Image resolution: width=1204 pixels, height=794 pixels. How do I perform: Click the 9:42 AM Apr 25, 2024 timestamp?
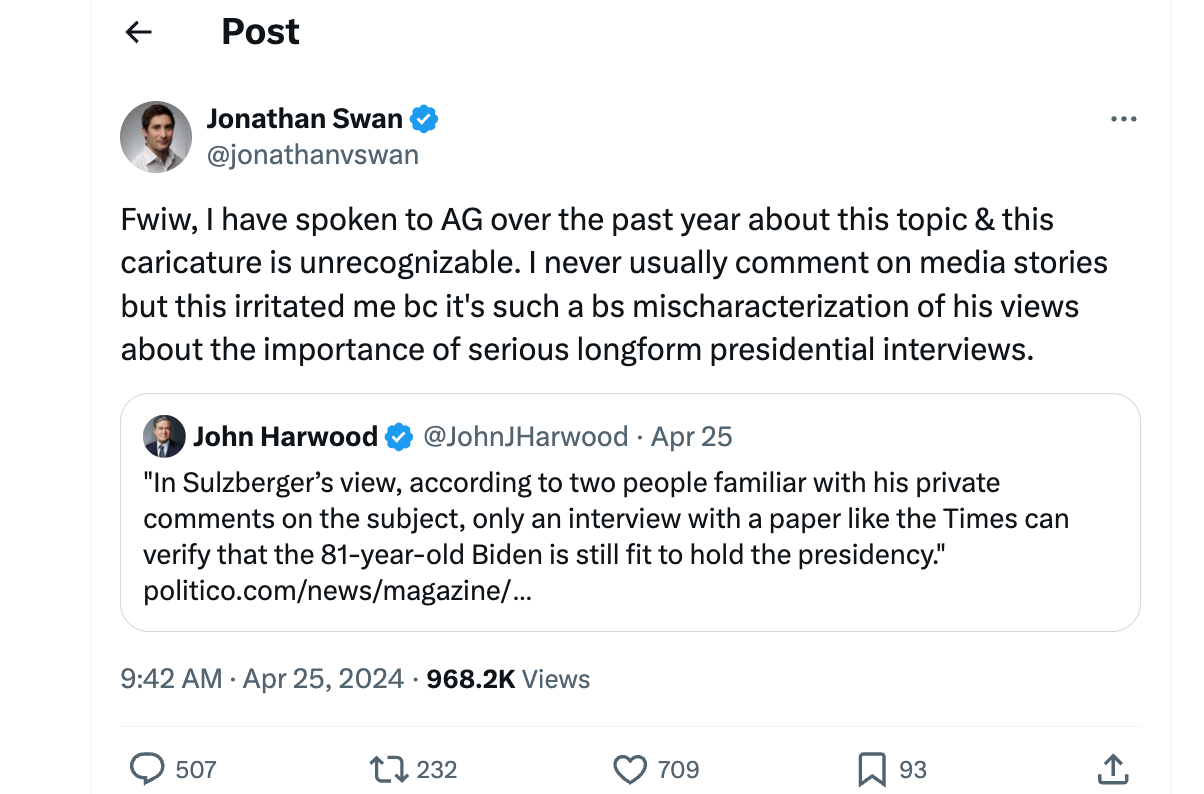(x=262, y=680)
